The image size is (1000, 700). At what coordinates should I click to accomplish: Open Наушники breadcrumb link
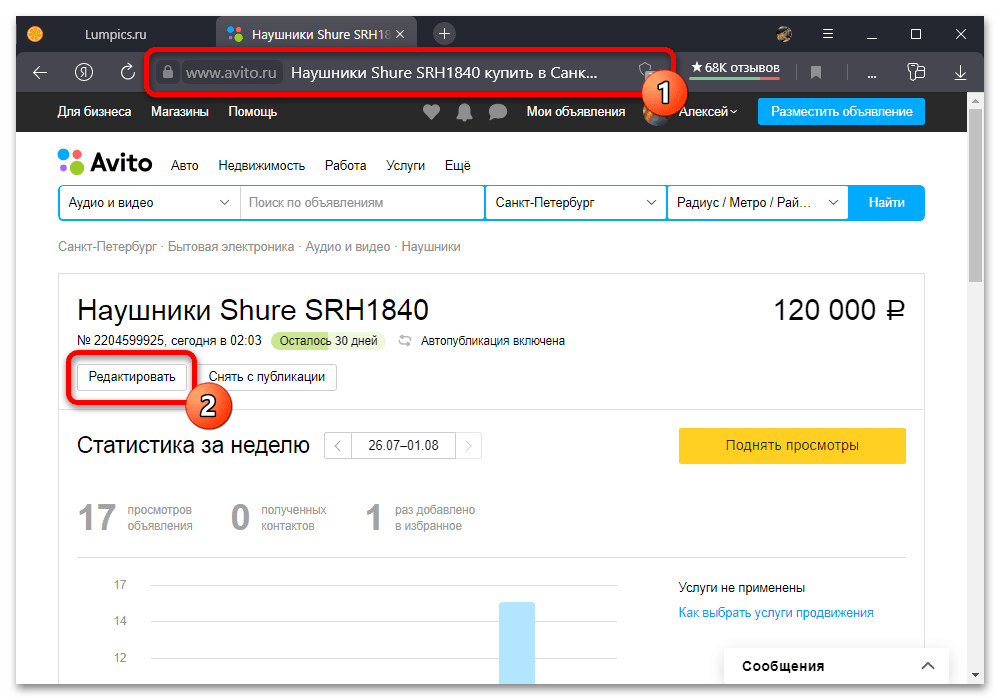click(430, 247)
